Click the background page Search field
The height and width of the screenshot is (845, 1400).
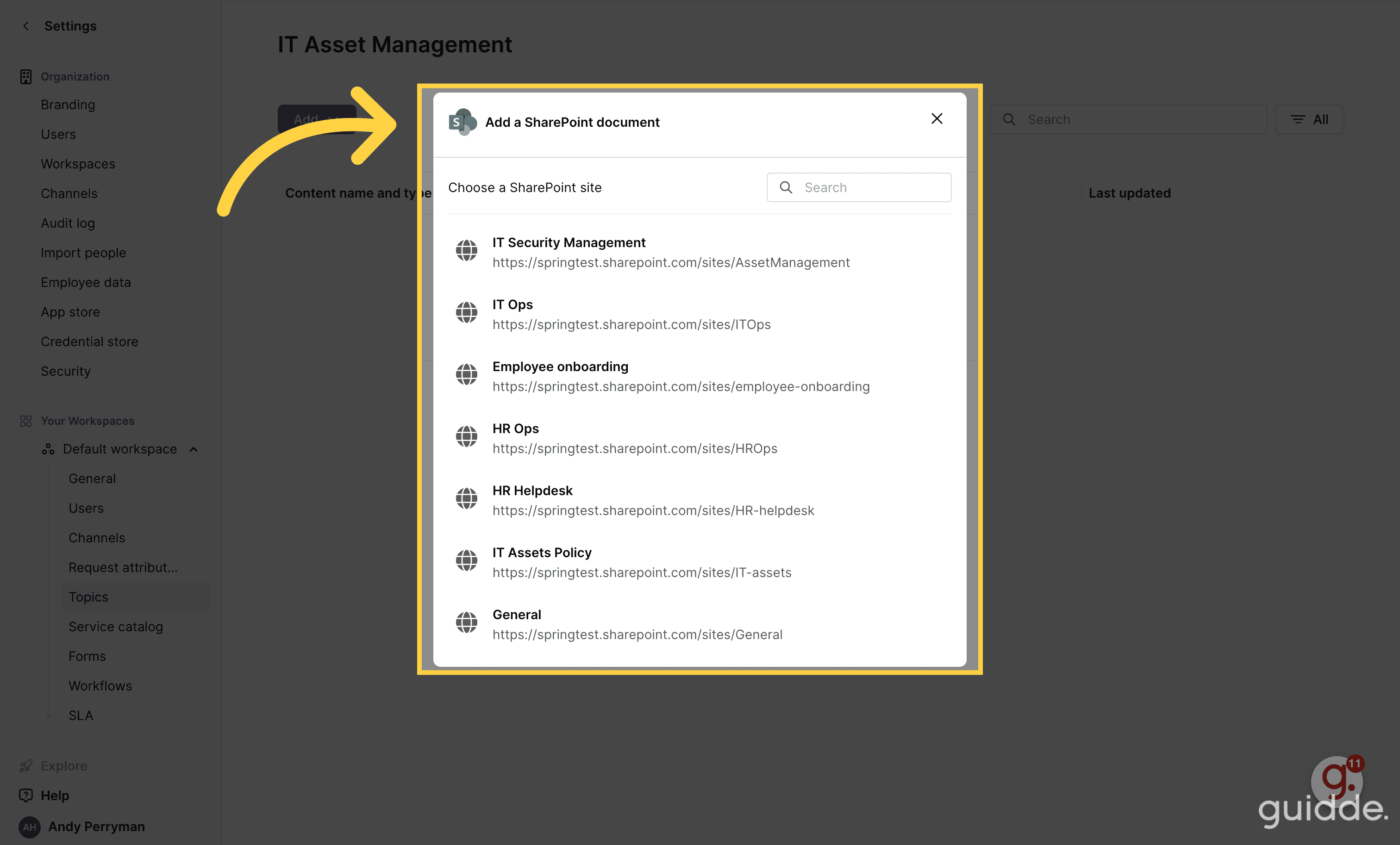1128,119
